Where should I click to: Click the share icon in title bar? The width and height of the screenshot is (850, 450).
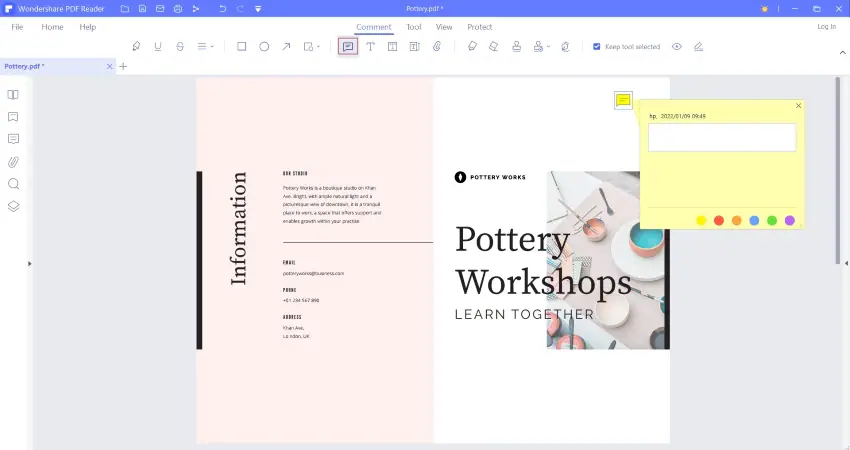196,9
